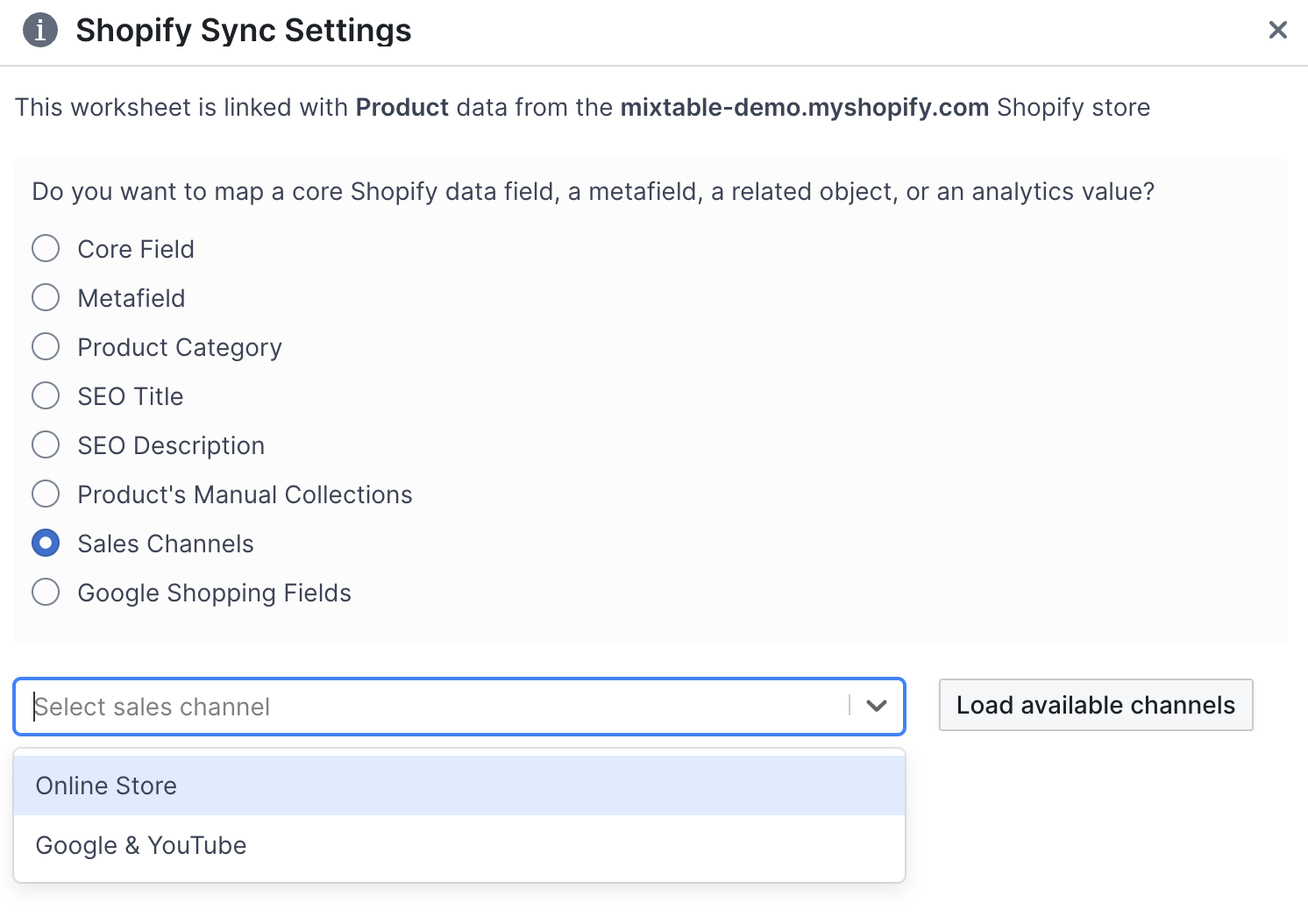This screenshot has width=1308, height=924.
Task: Click the mapping question prompt text
Action: [x=593, y=190]
